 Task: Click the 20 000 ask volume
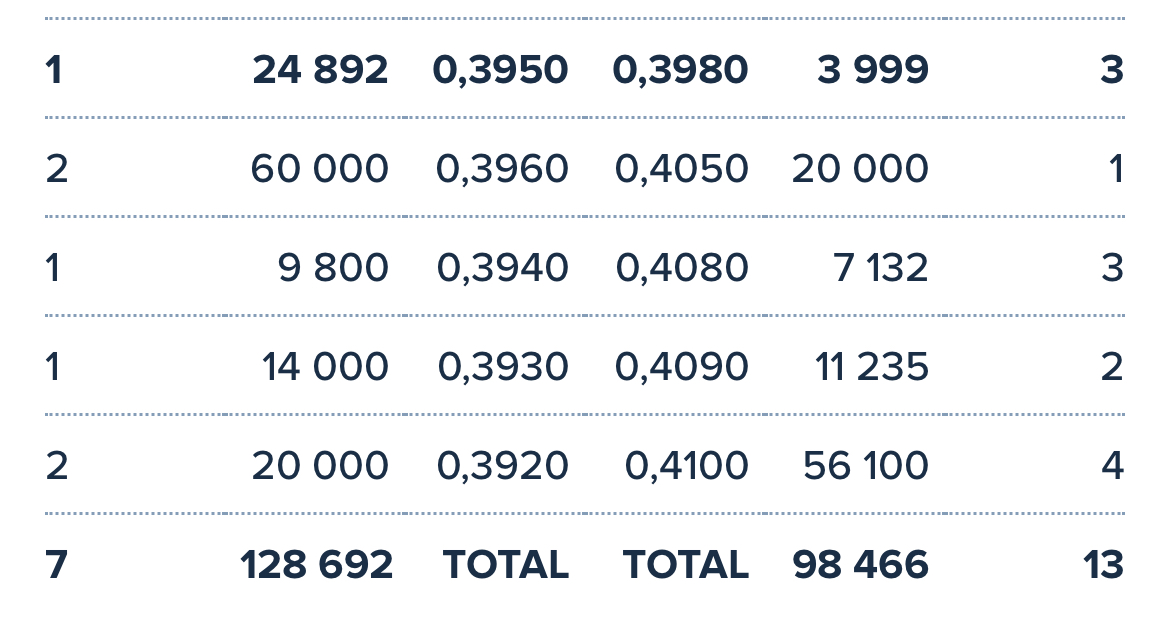click(860, 169)
